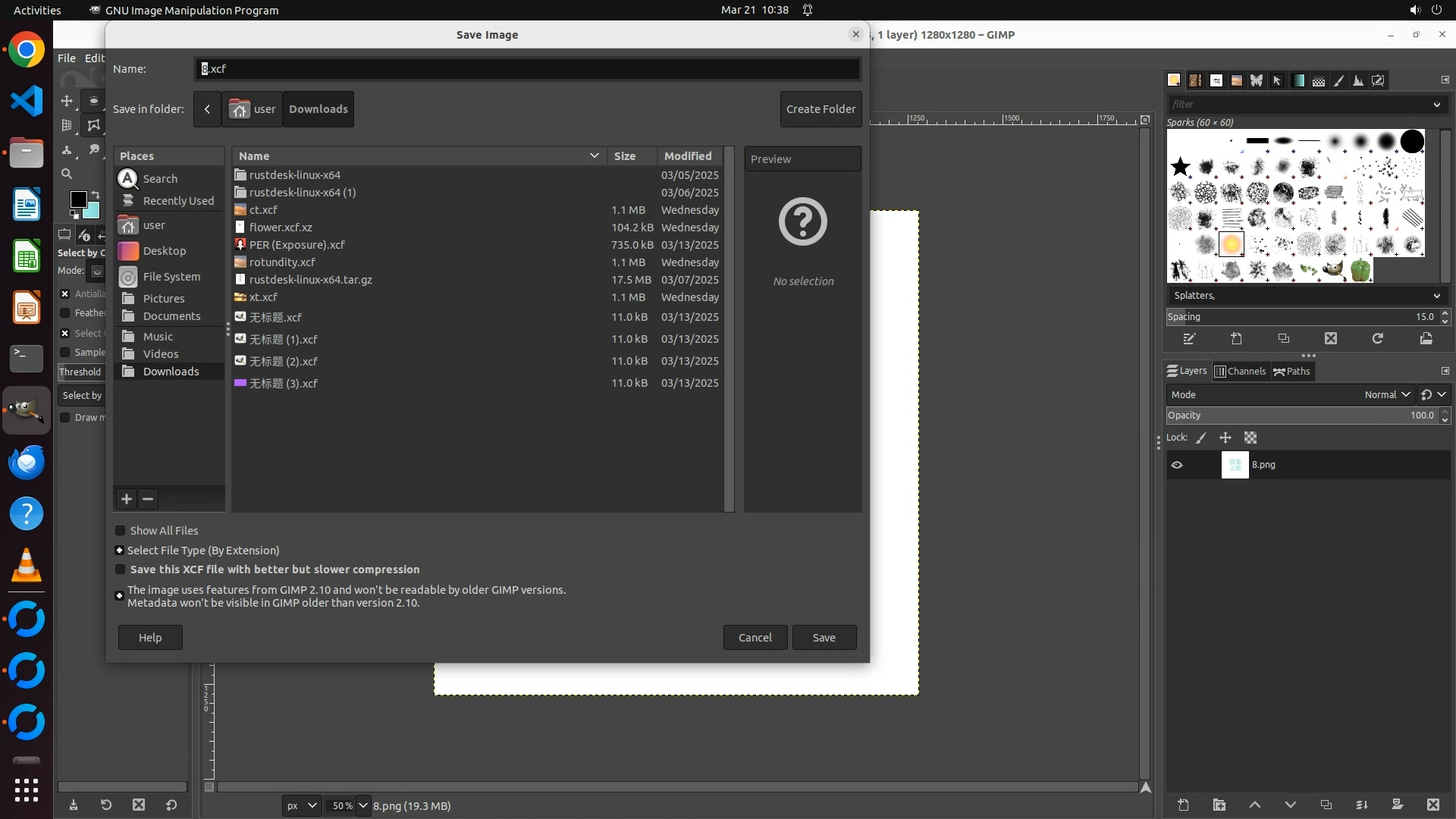The height and width of the screenshot is (819, 1456).
Task: Click the delete brush icon
Action: pyautogui.click(x=1331, y=339)
